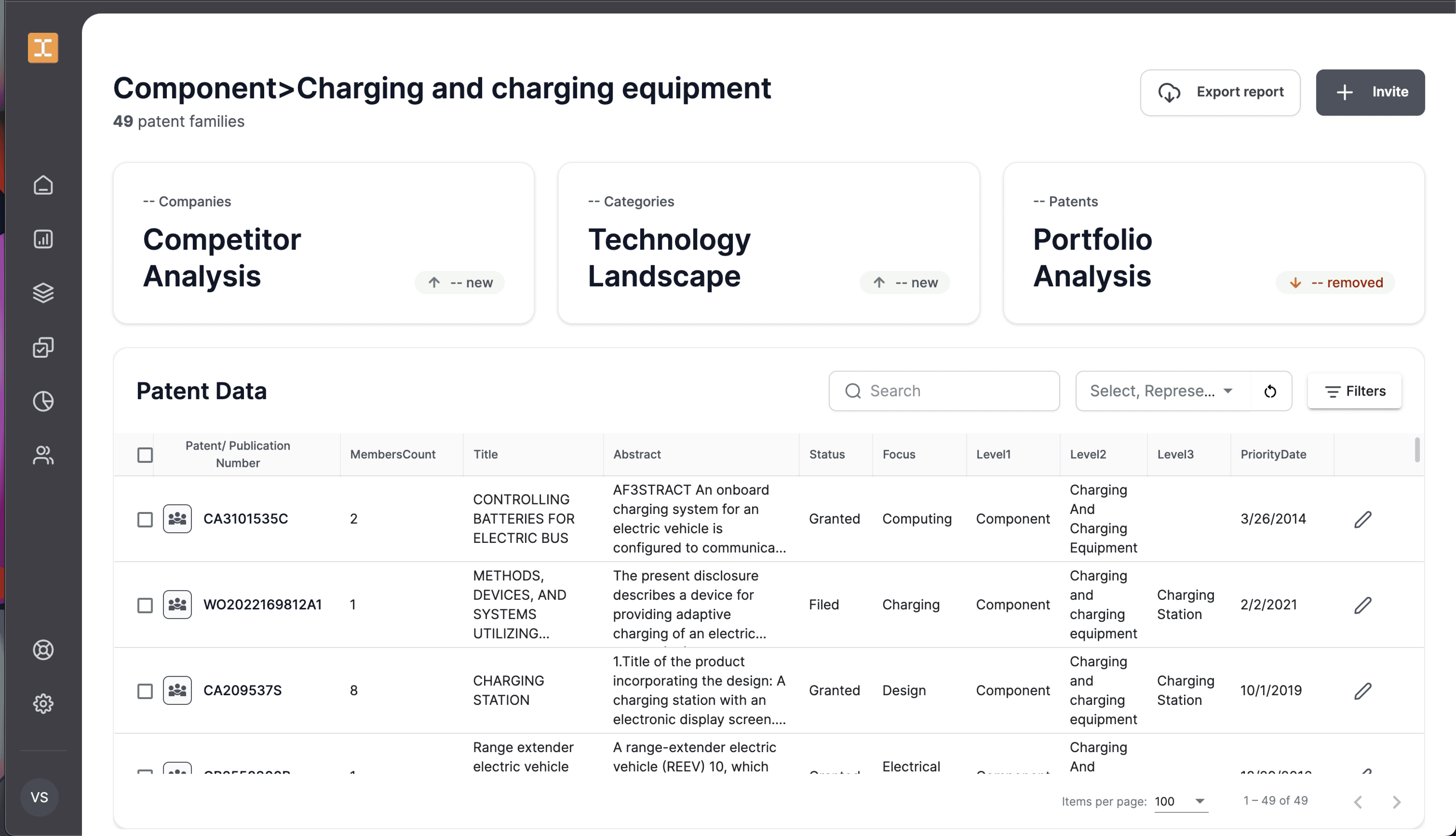Viewport: 1456px width, 836px height.
Task: Click the Focus column header
Action: (x=899, y=454)
